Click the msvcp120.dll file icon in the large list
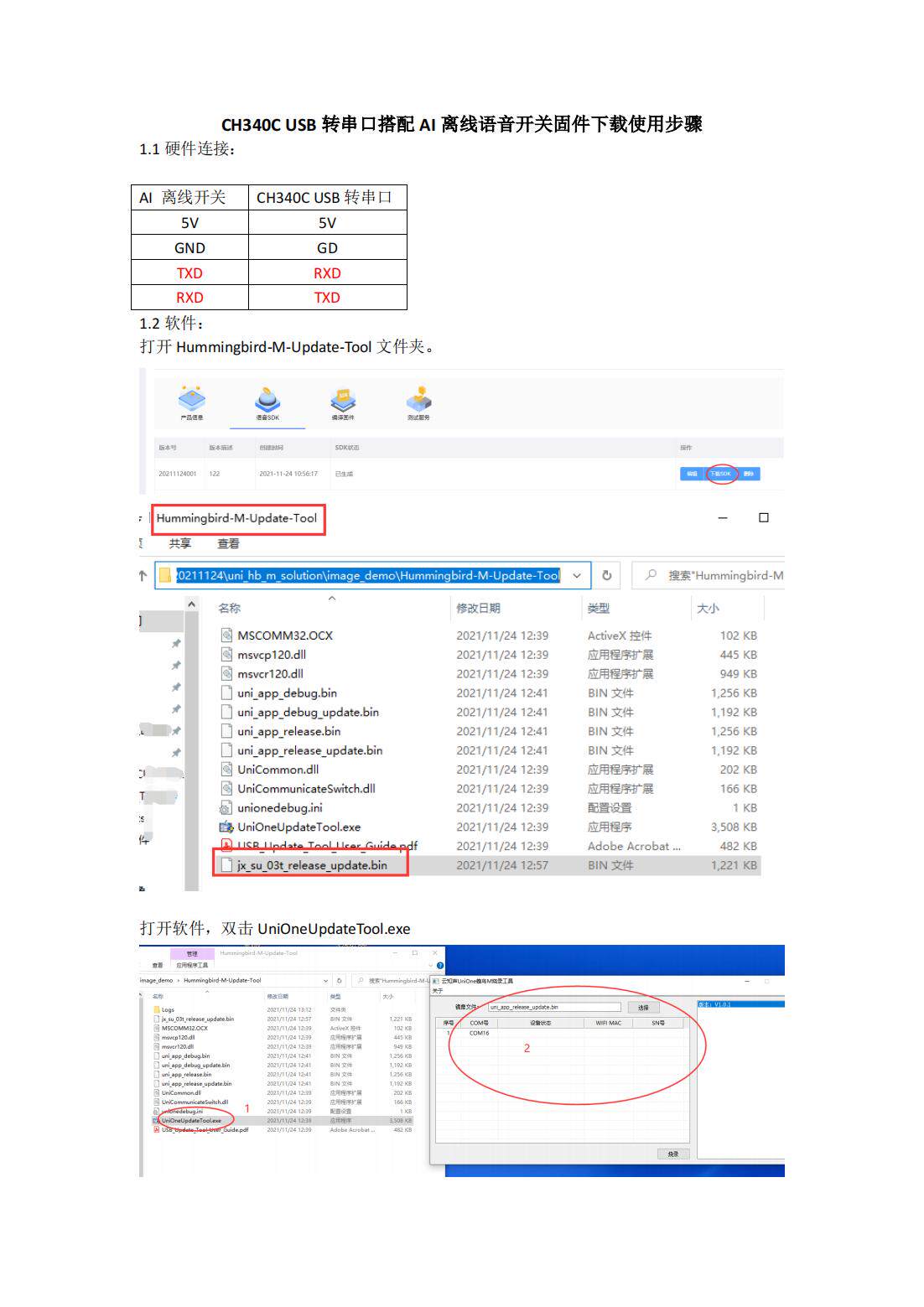This screenshot has height=1307, width=924. [226, 655]
